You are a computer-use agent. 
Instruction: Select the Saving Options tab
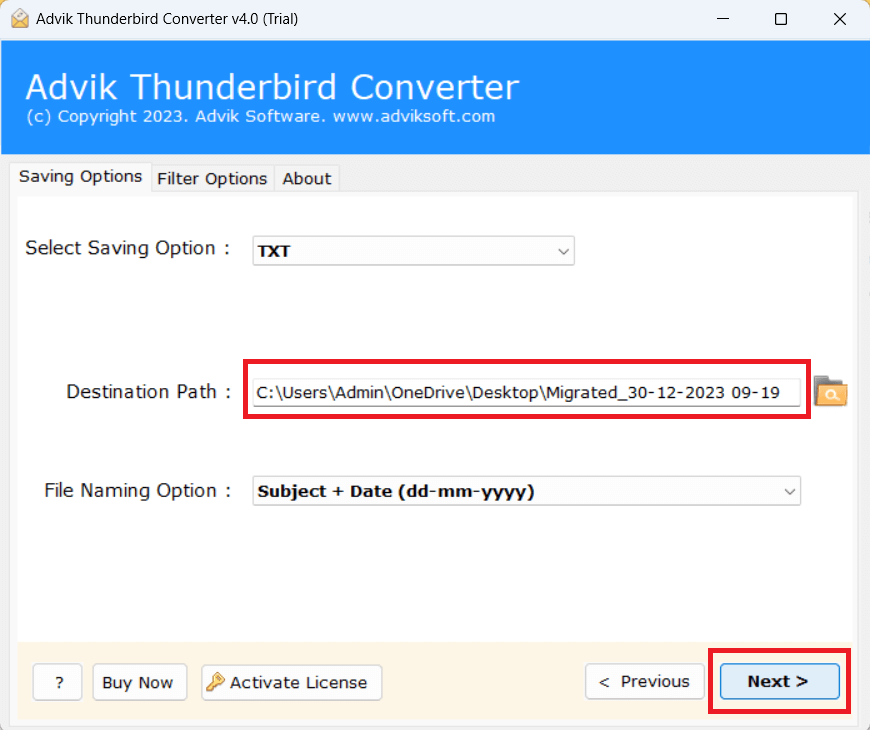pos(80,176)
